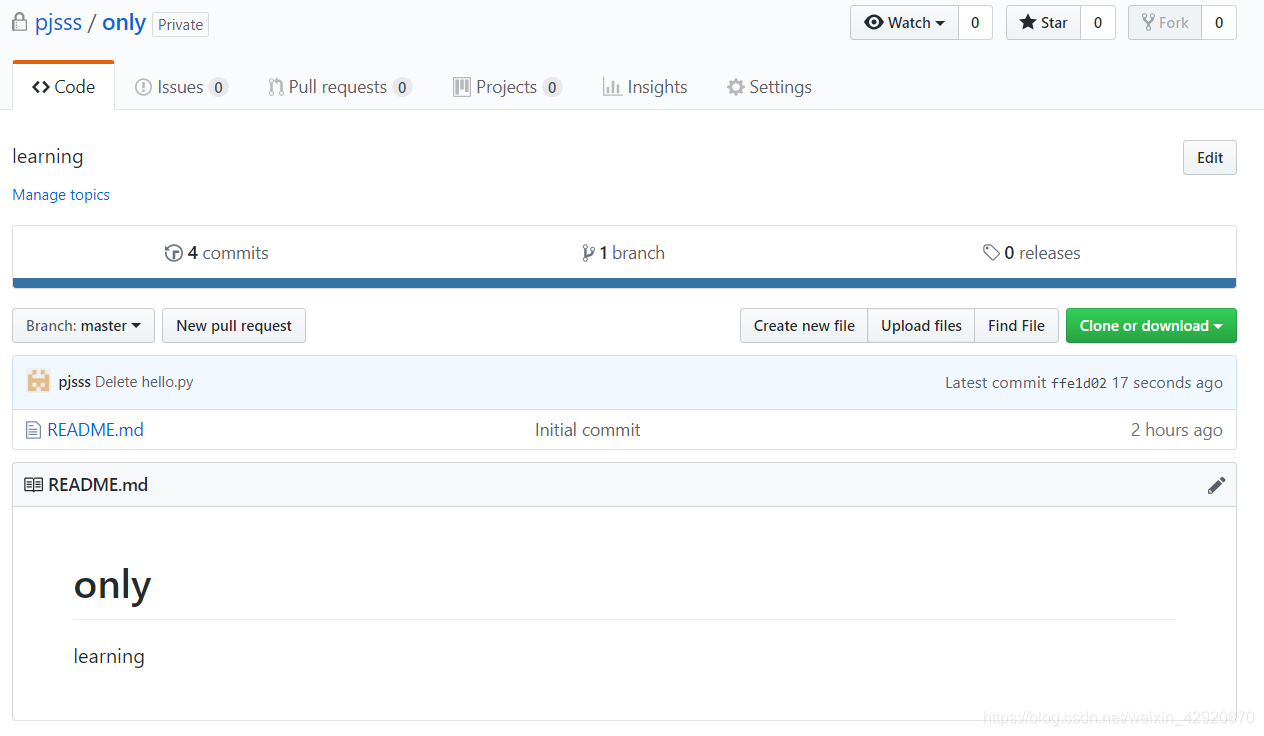Click New pull request button
Screen dimensions: 1264x736
[x=234, y=326]
